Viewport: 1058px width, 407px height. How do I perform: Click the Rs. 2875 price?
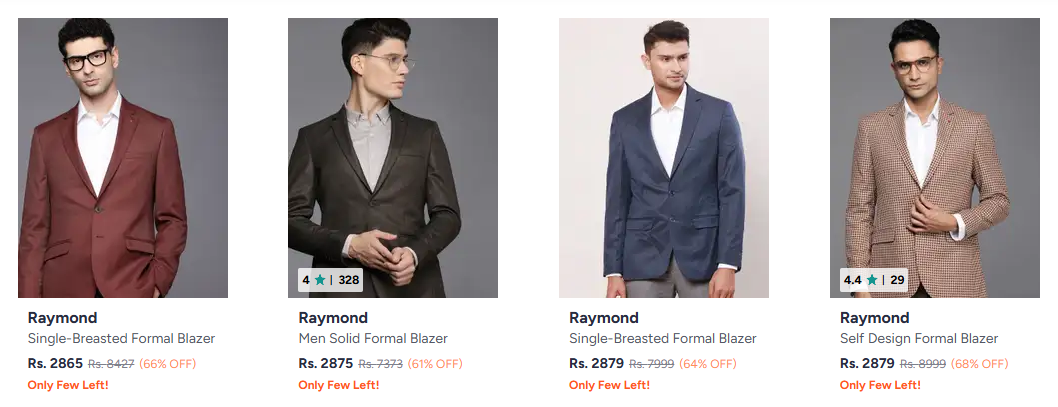tap(326, 363)
